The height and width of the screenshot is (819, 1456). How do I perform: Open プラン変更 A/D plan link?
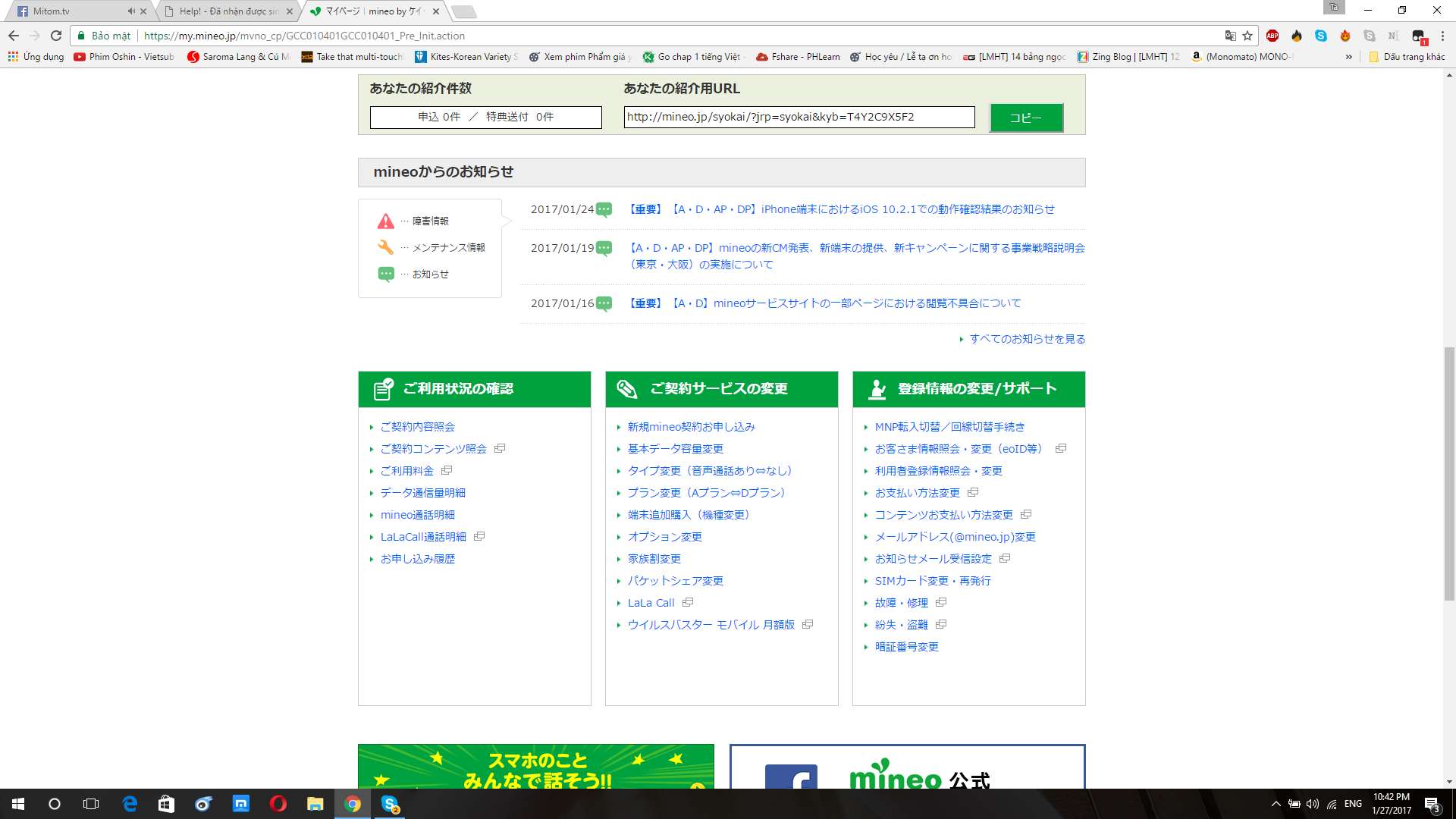(707, 493)
